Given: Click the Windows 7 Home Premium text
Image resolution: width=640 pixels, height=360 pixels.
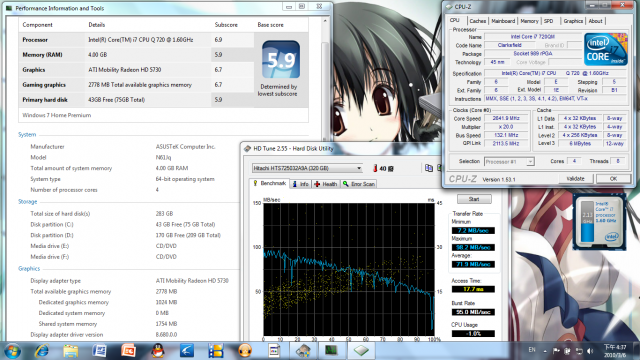Looking at the screenshot, I should [x=57, y=115].
